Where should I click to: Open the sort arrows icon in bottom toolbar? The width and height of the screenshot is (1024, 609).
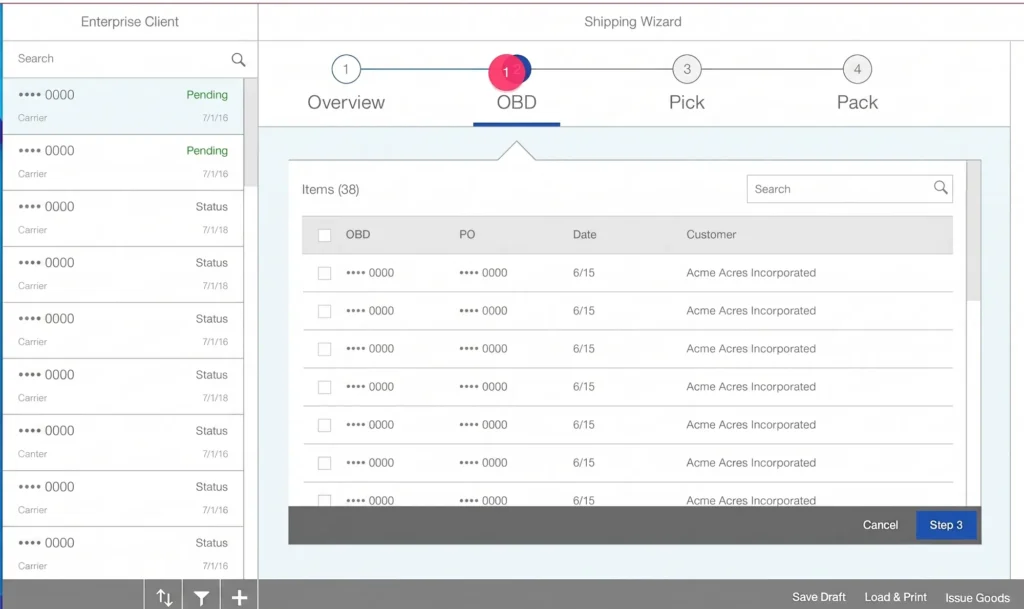pos(164,596)
